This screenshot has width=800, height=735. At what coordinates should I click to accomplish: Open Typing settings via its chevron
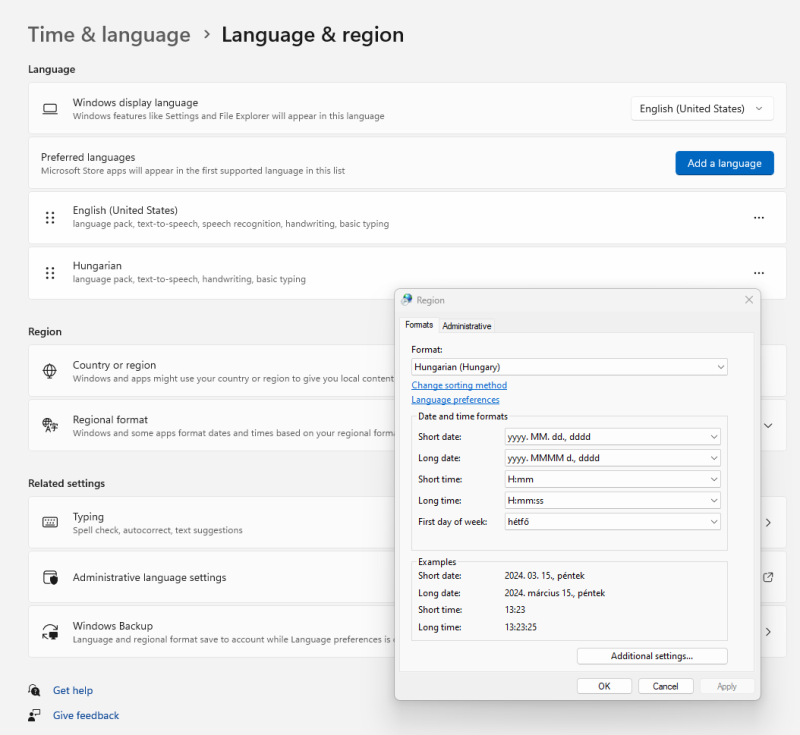768,522
